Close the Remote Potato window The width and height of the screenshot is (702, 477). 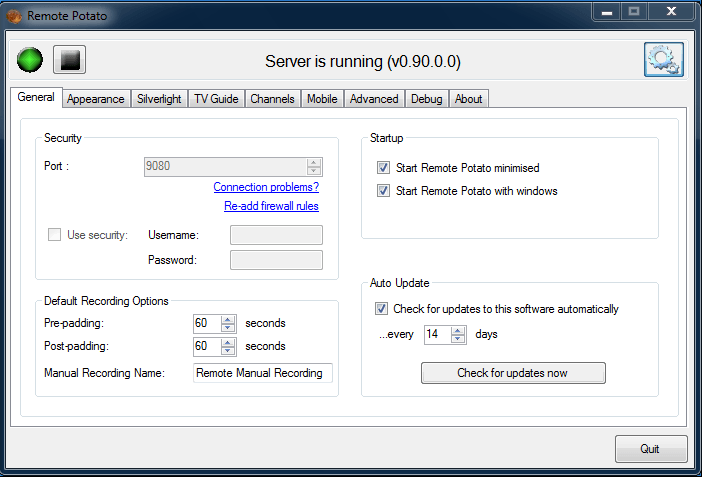(x=671, y=12)
